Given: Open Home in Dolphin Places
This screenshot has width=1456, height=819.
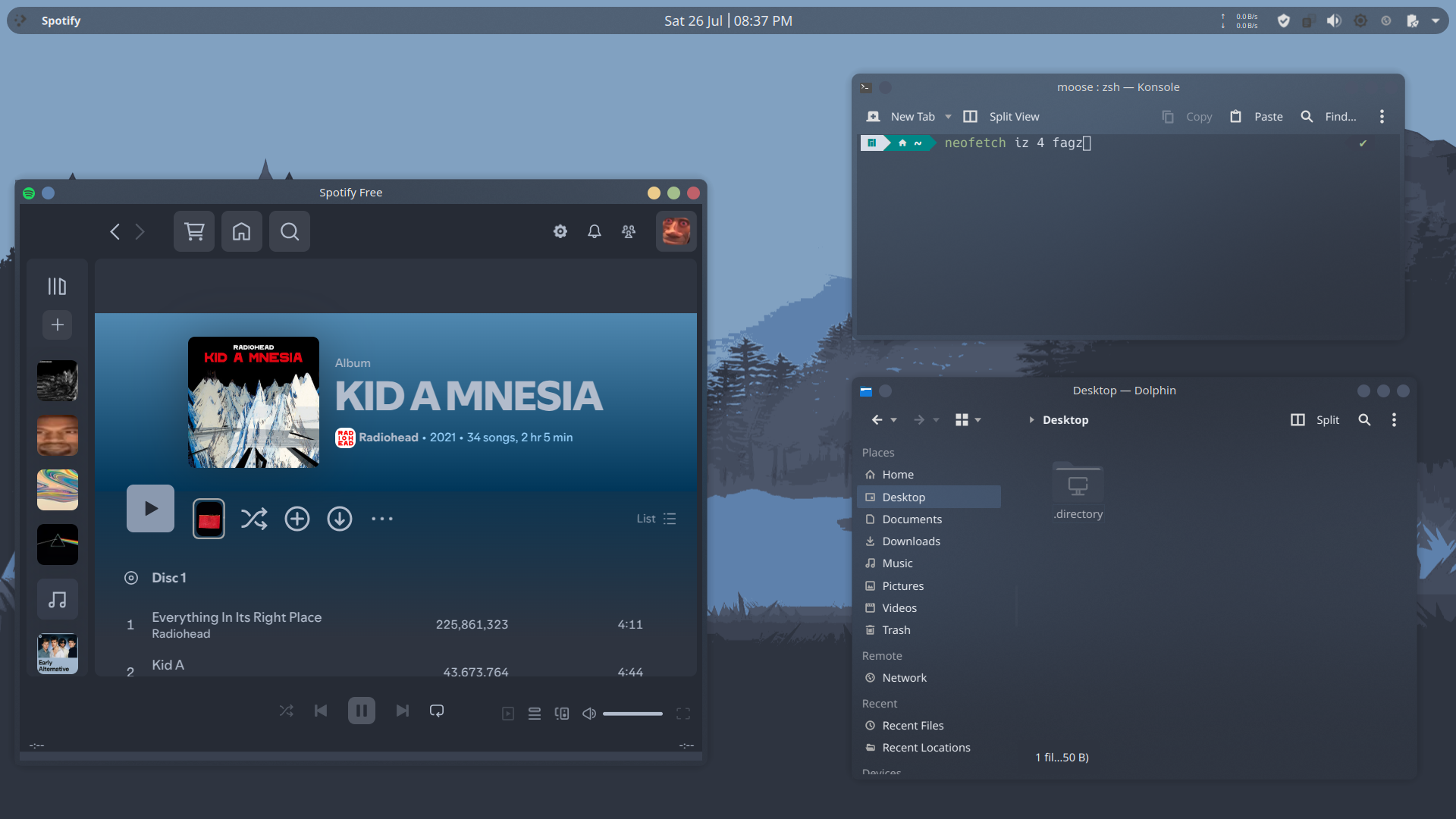Looking at the screenshot, I should click(x=929, y=475).
